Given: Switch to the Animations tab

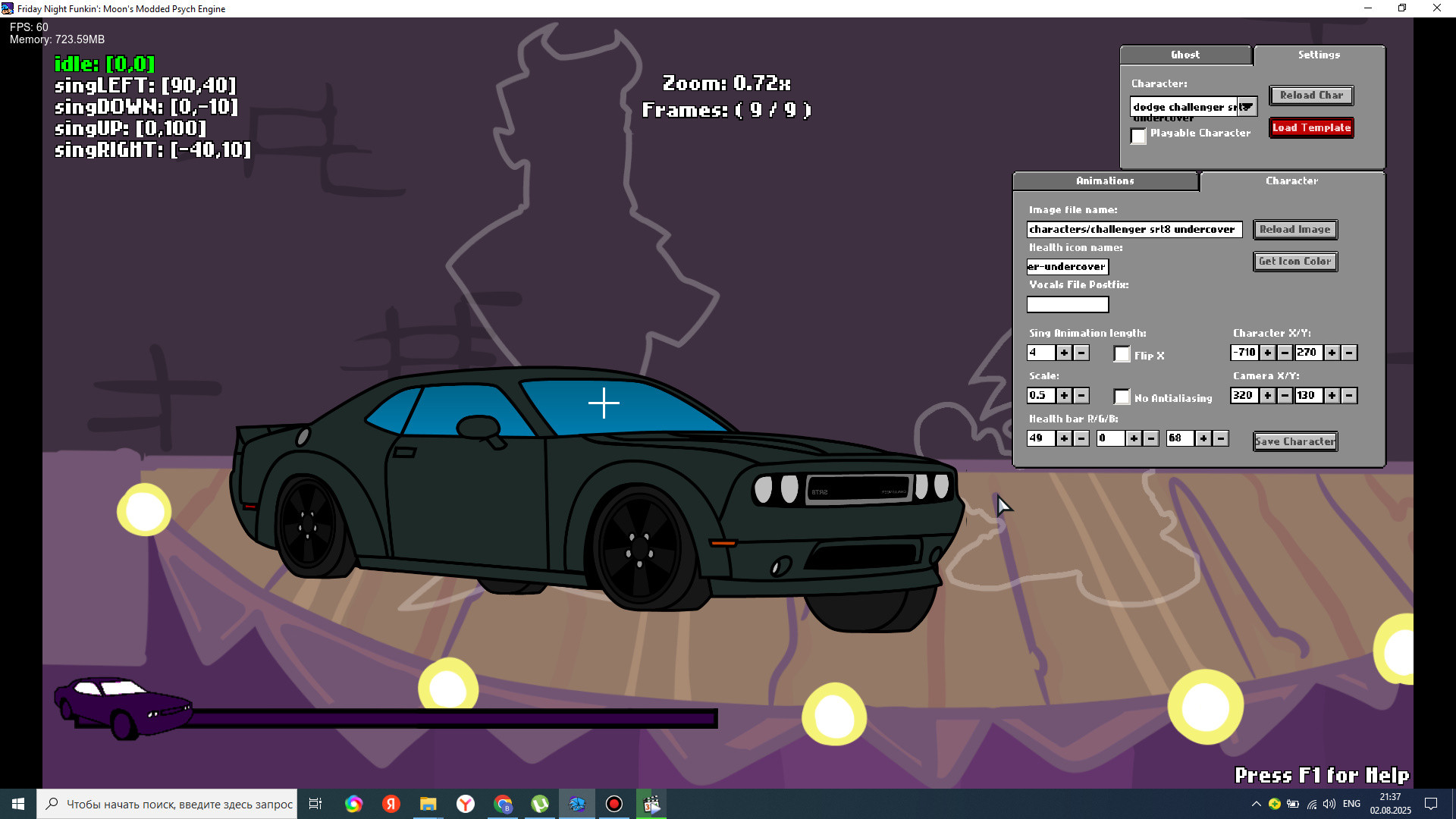Looking at the screenshot, I should tap(1104, 181).
